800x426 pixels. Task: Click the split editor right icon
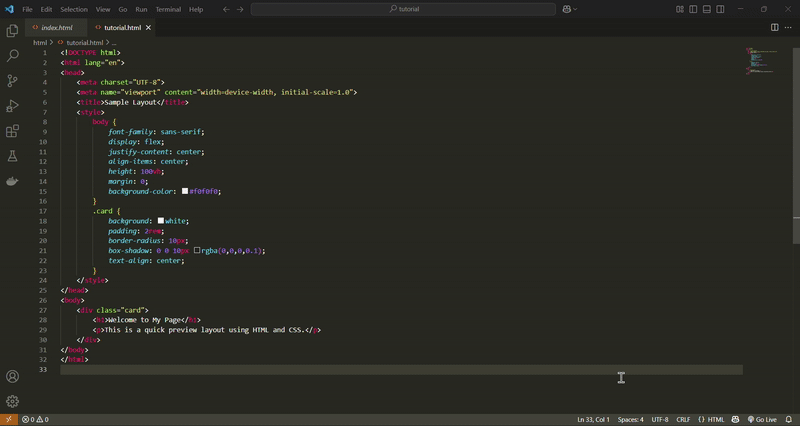tap(774, 28)
